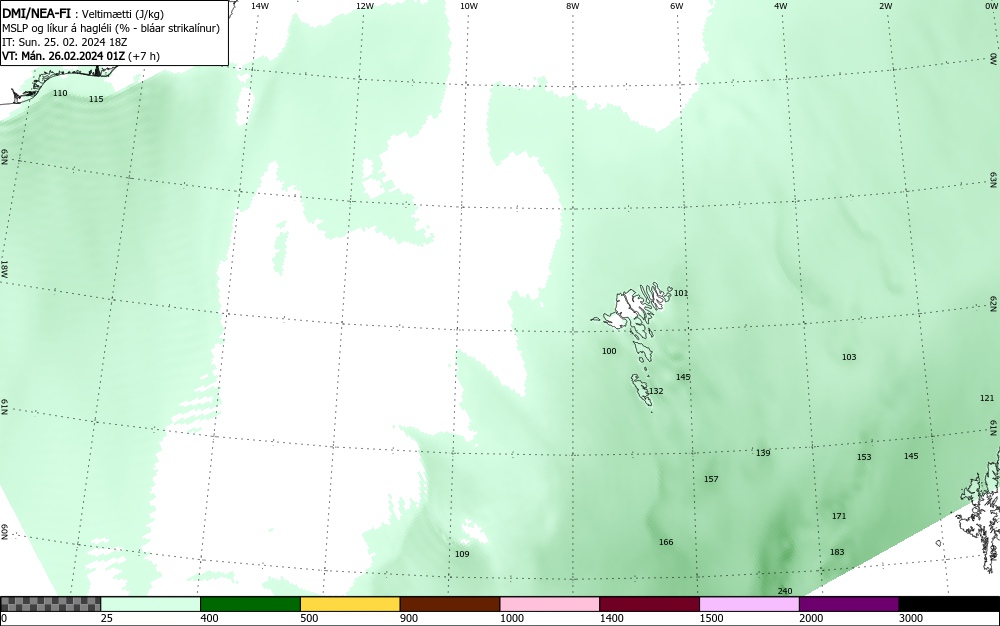
Task: Click the dark green 400 legend swatch
Action: [250, 604]
